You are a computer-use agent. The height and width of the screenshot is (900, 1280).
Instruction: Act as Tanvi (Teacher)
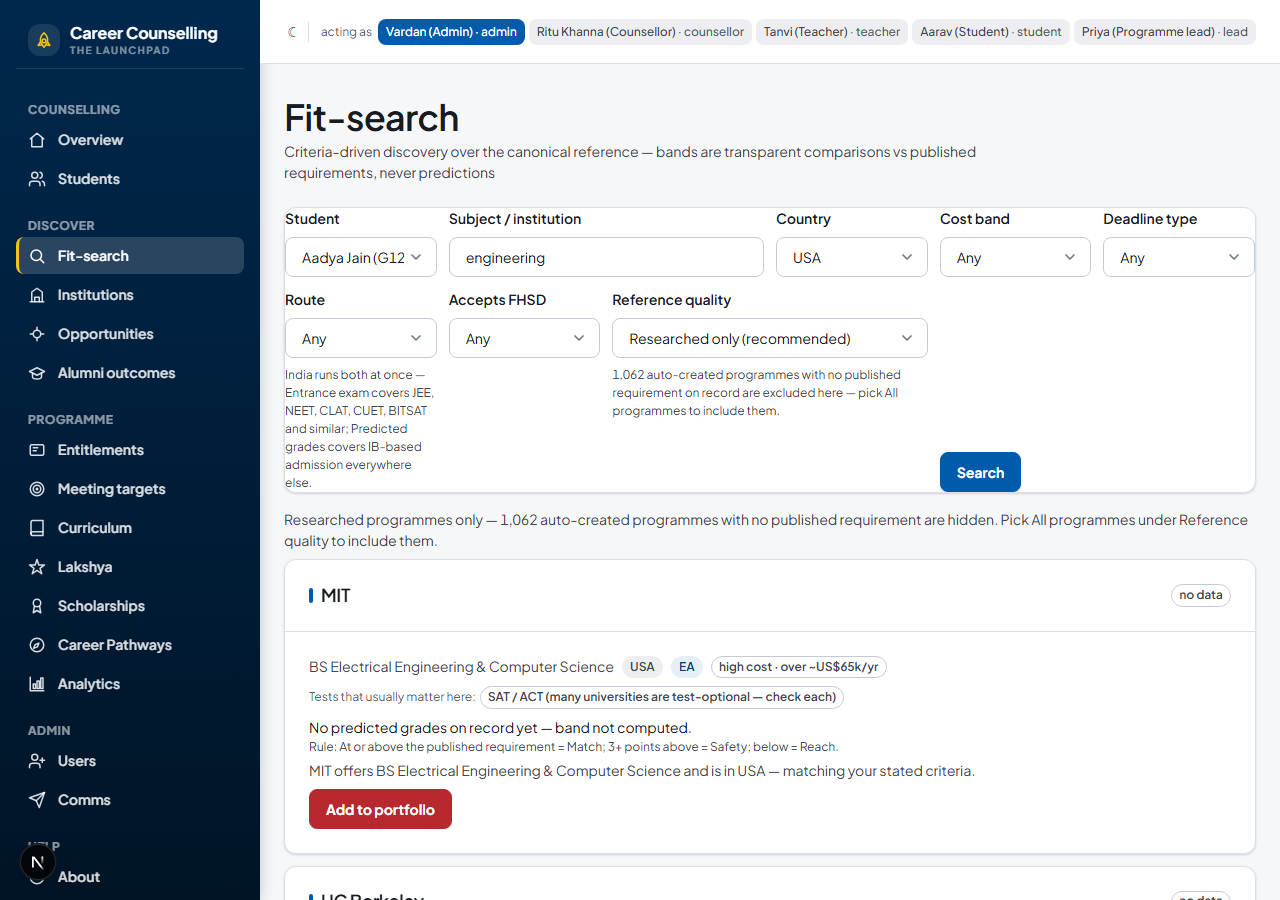coord(832,32)
